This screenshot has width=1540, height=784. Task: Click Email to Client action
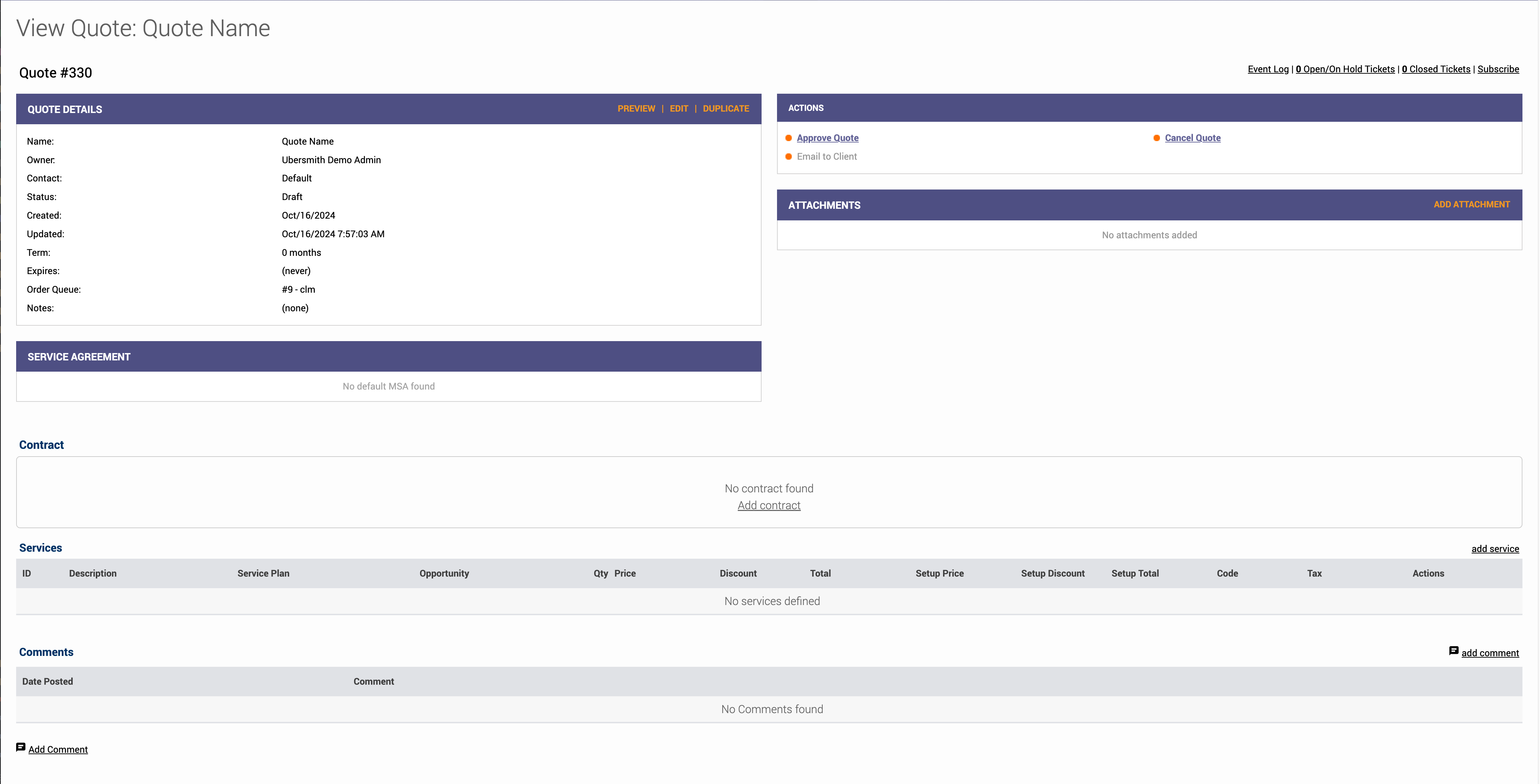[x=827, y=157]
